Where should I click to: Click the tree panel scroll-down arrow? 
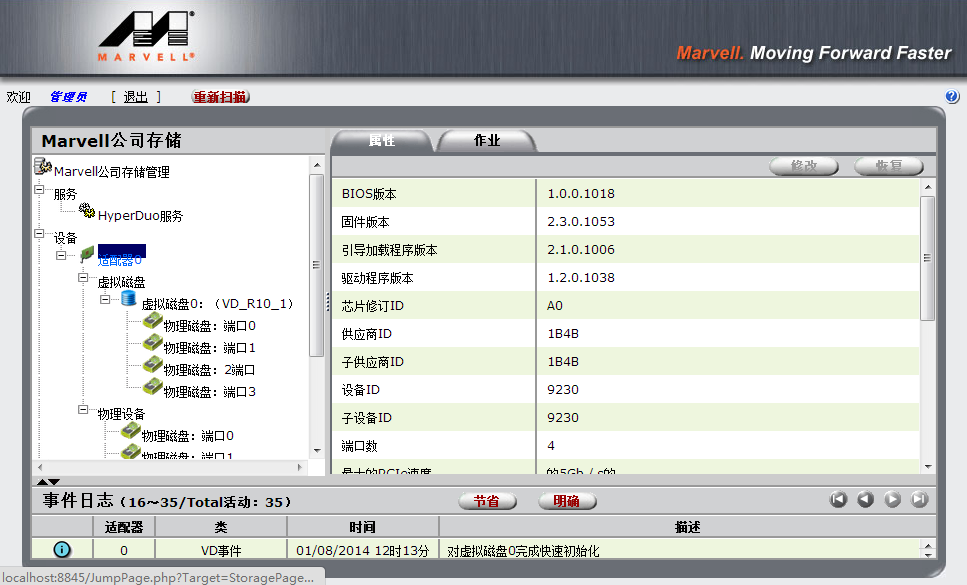click(x=316, y=451)
